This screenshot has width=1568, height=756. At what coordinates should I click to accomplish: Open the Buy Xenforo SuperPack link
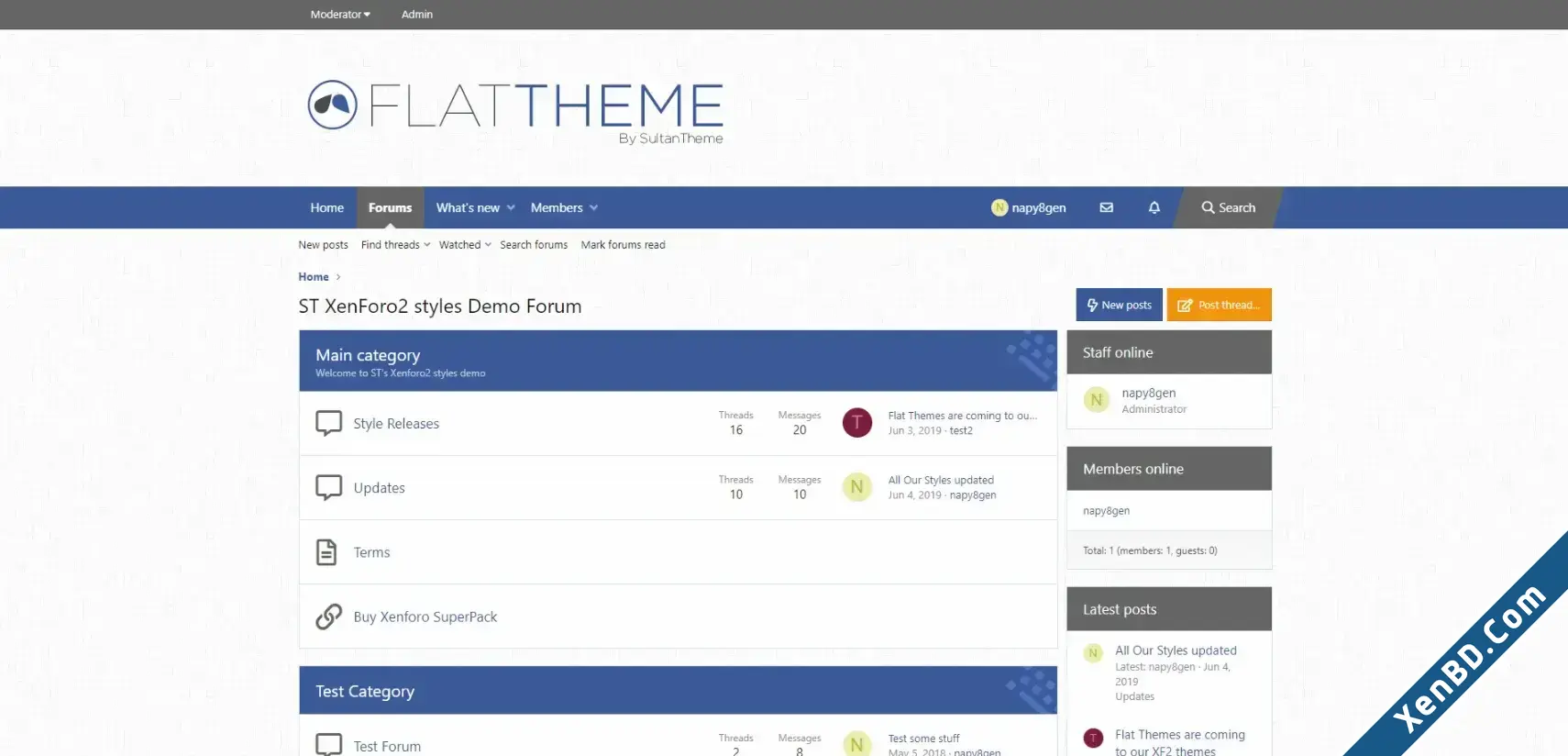(425, 617)
